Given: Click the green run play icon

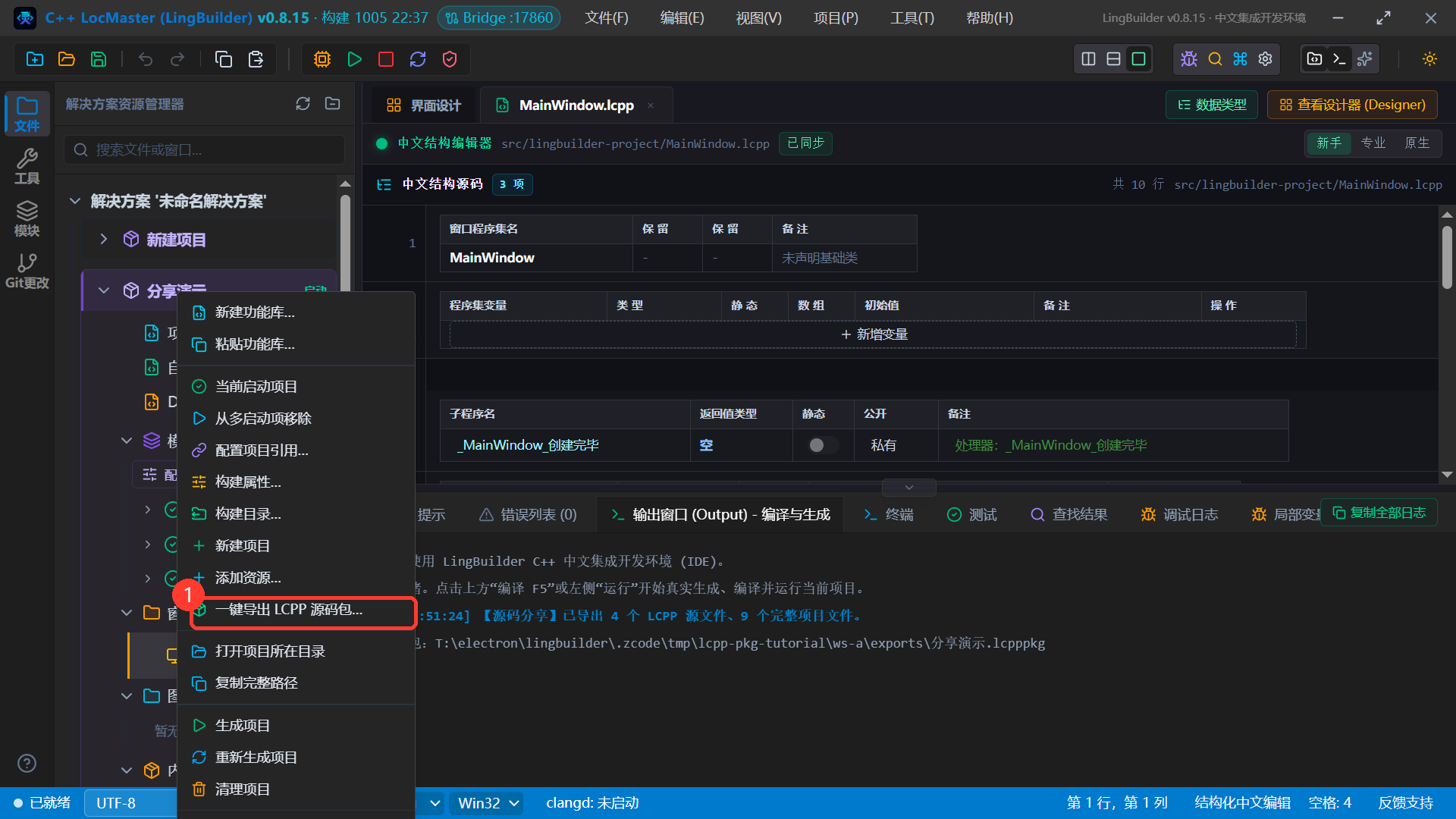Looking at the screenshot, I should coord(354,59).
